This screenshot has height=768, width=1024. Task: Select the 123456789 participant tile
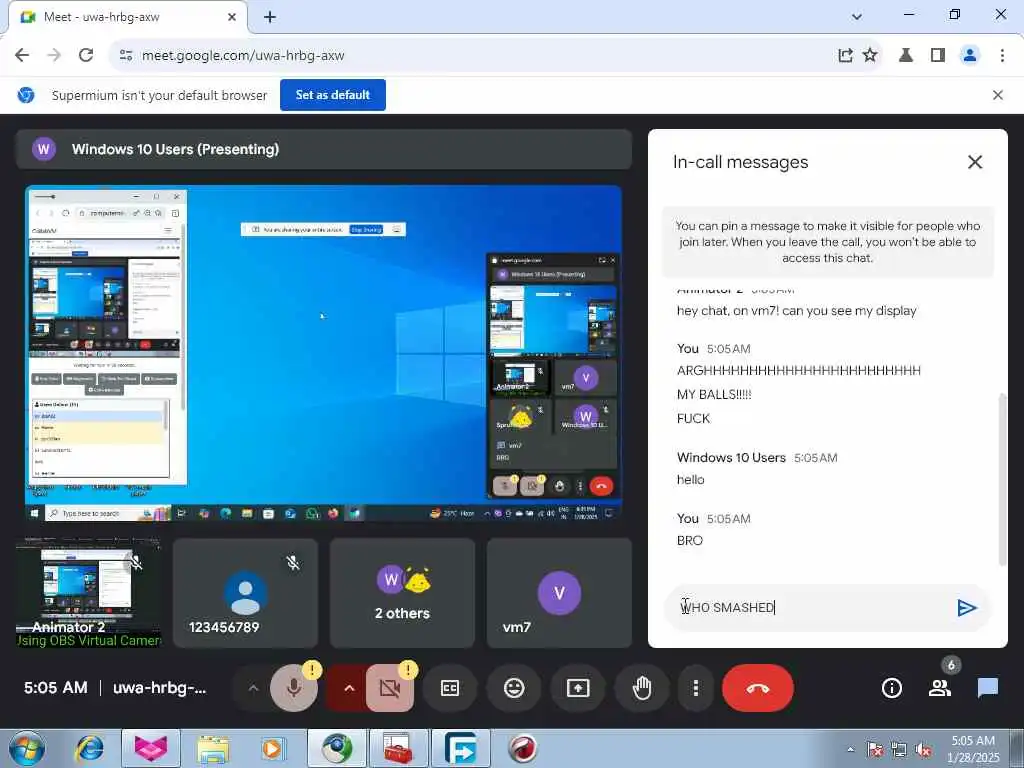pos(245,593)
